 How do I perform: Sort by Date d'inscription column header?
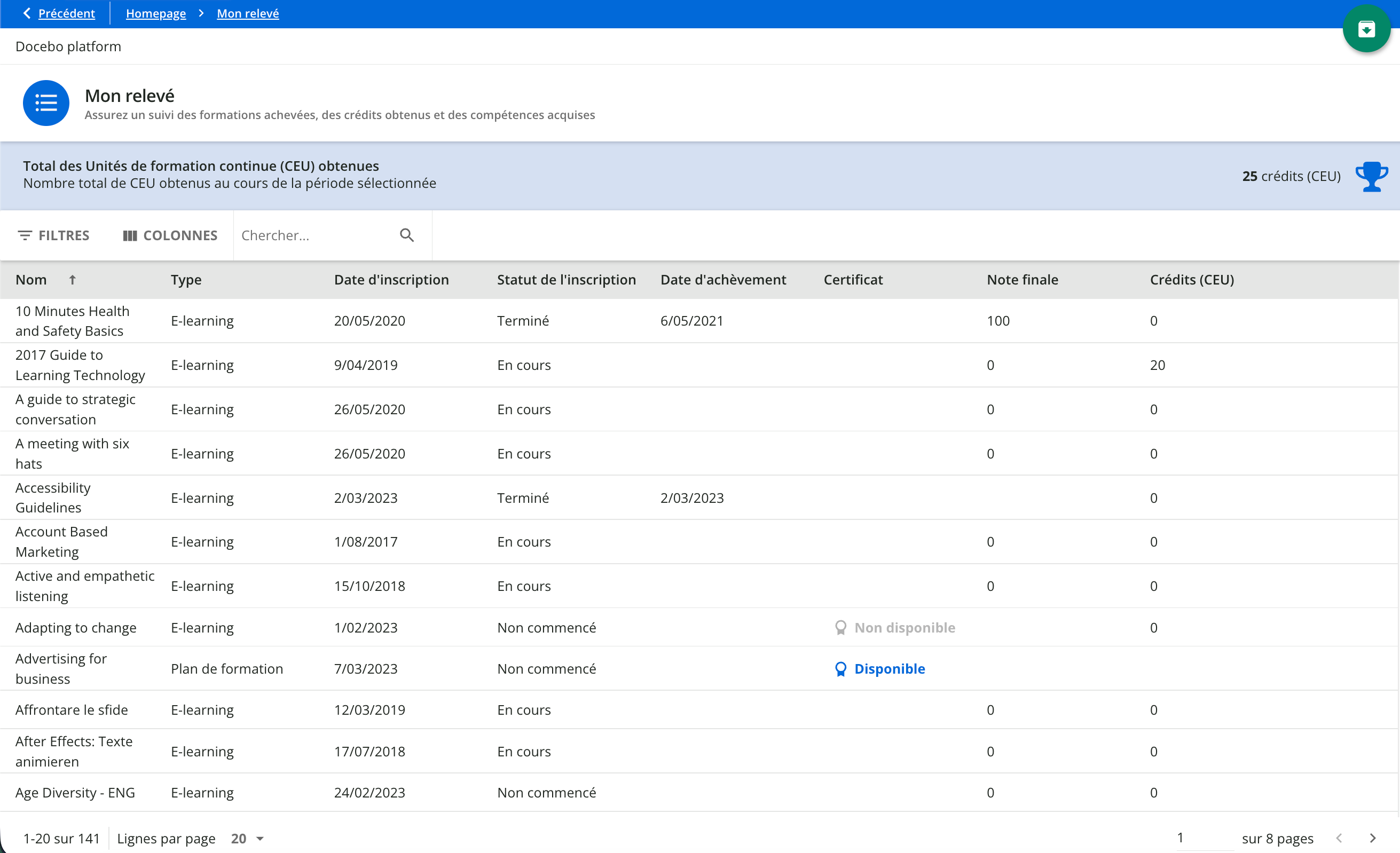(x=391, y=279)
